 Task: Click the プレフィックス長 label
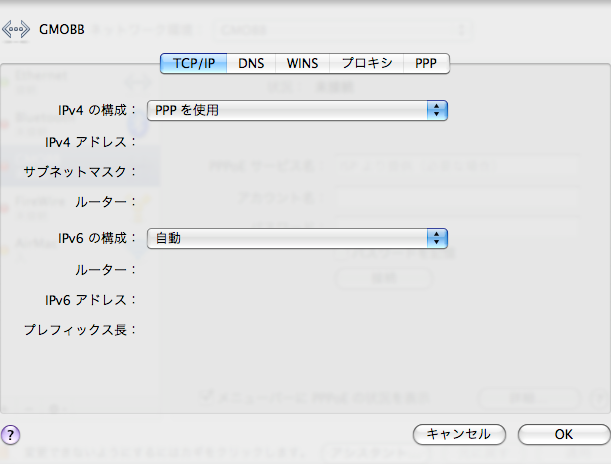(79, 330)
